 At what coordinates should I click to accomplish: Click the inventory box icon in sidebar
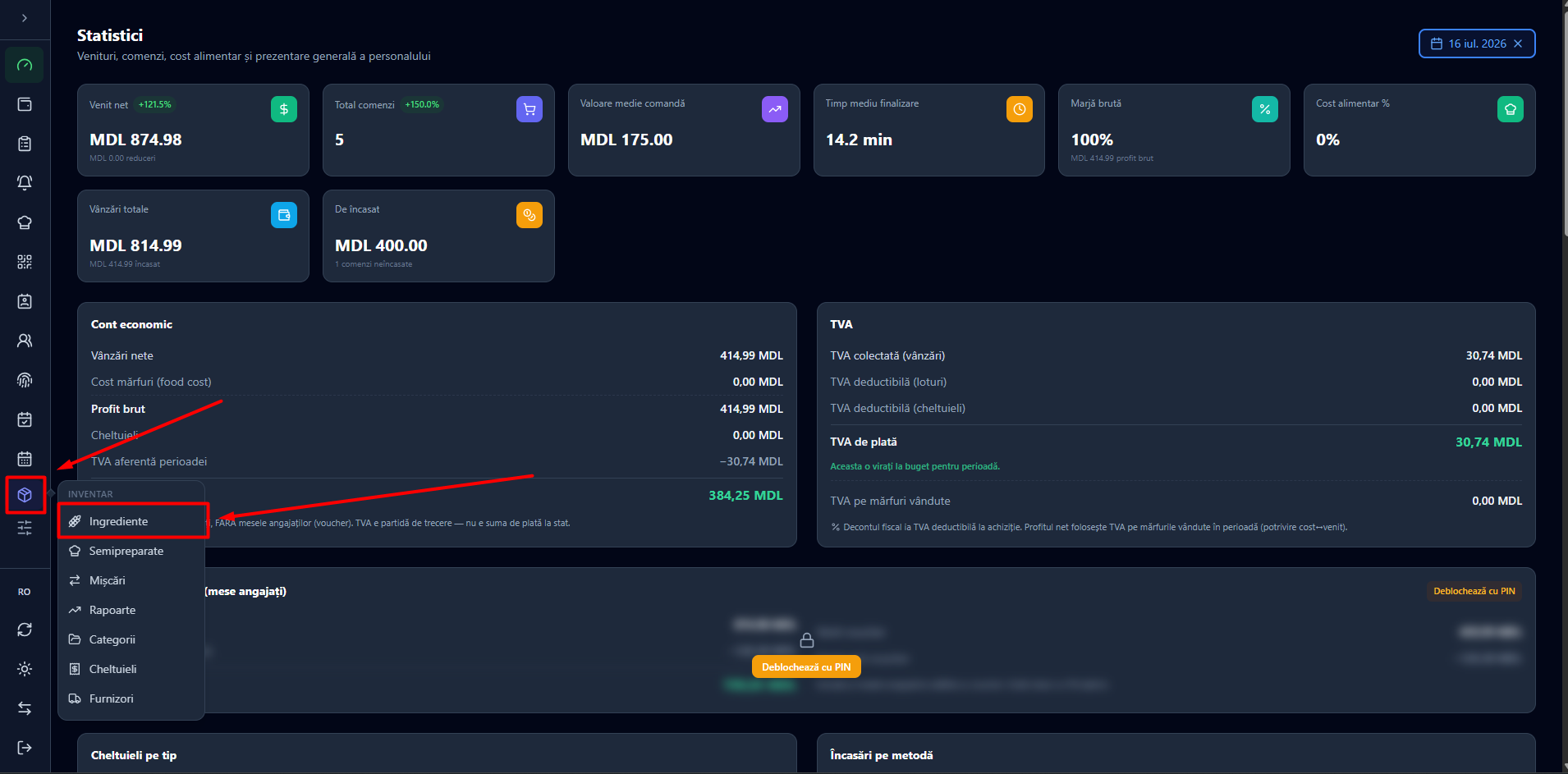pos(25,495)
